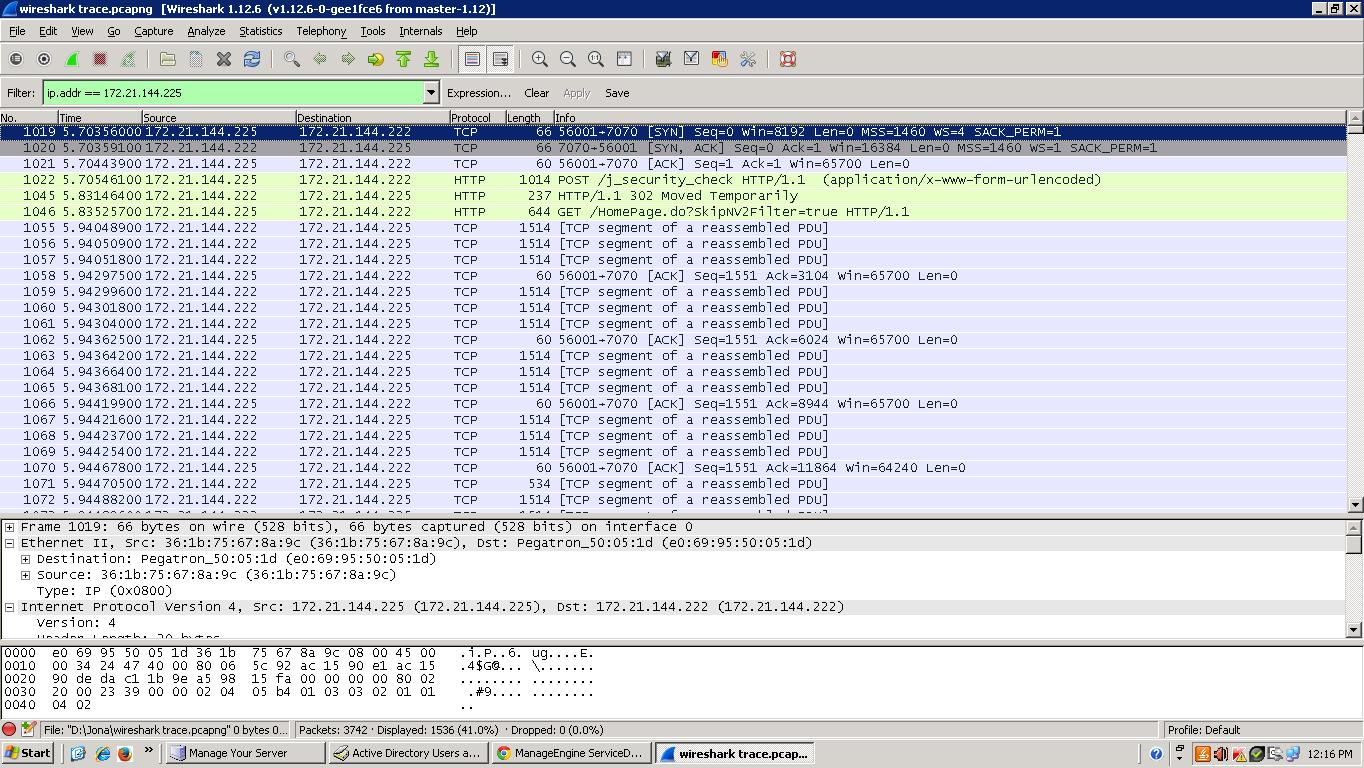Edit coloring rules icon
This screenshot has height=768, width=1364.
pyautogui.click(x=719, y=59)
